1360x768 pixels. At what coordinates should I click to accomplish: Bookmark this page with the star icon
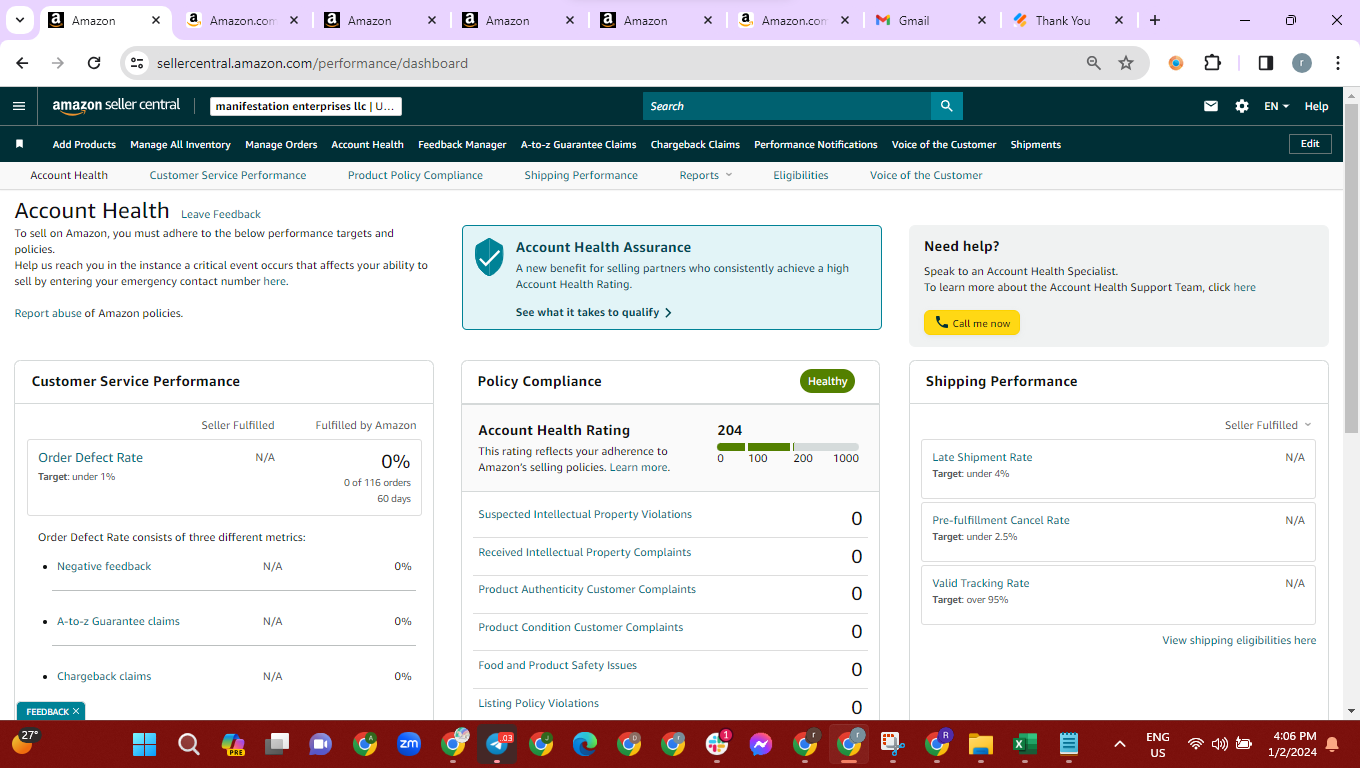1126,63
